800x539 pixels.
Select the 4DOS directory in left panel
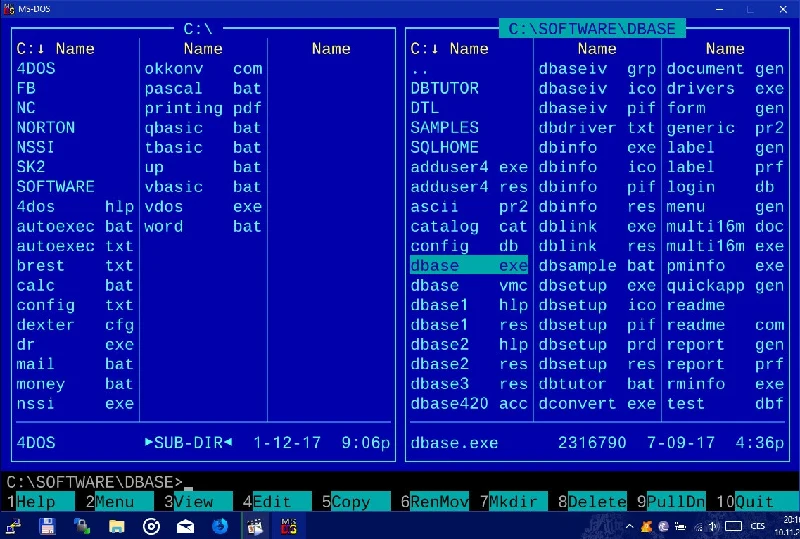pyautogui.click(x=75, y=68)
